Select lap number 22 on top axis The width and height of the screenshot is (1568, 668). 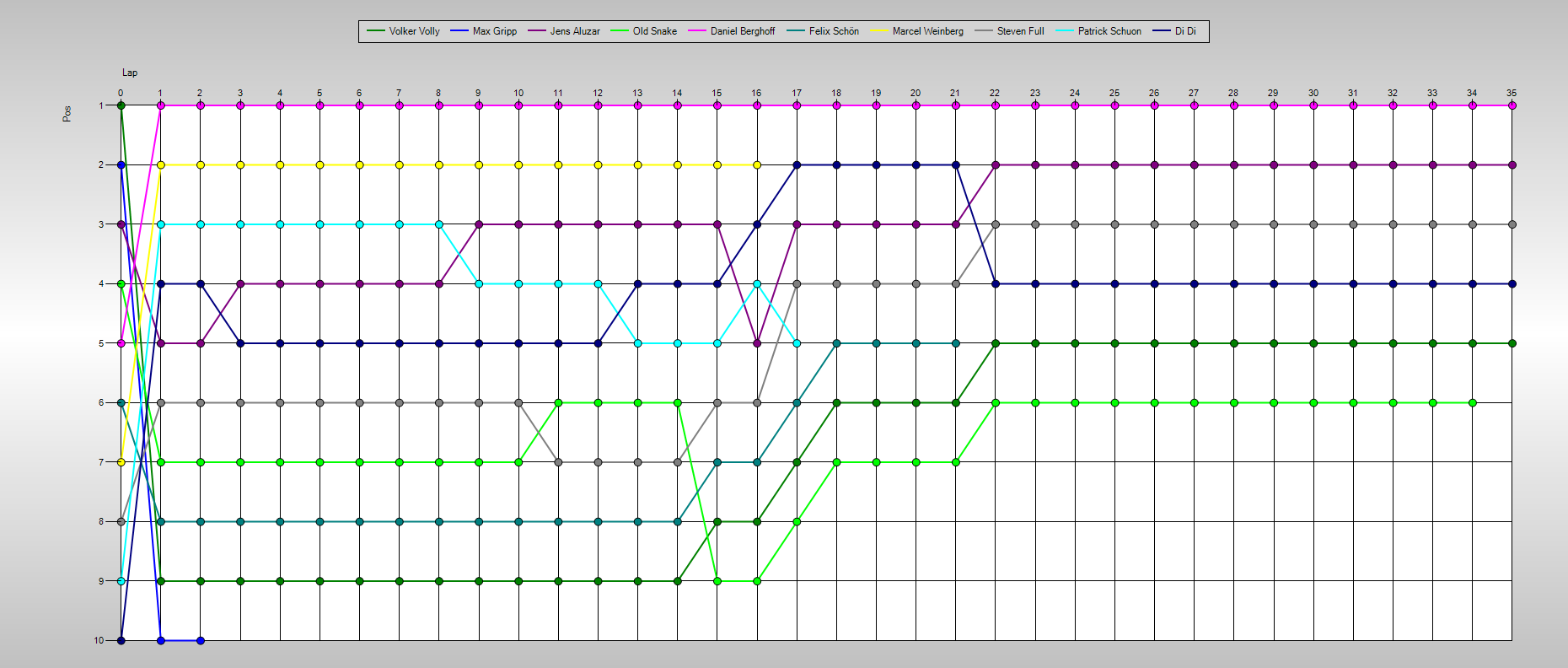995,93
